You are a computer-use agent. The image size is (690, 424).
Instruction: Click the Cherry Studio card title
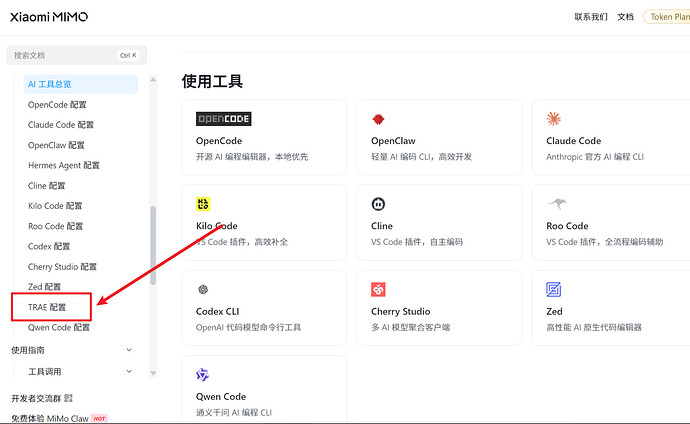tap(401, 311)
